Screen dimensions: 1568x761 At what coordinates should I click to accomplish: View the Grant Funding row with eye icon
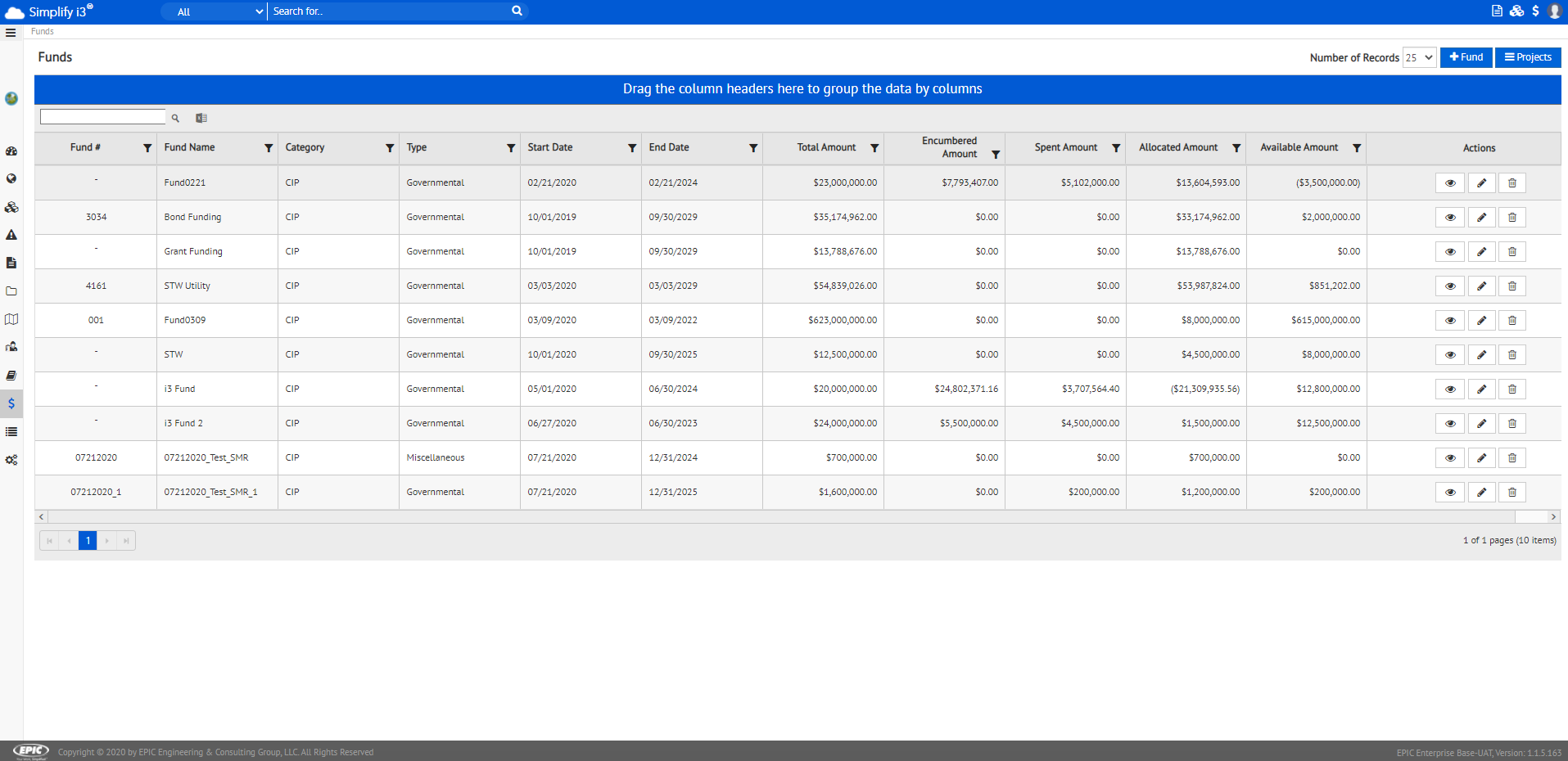click(x=1450, y=252)
